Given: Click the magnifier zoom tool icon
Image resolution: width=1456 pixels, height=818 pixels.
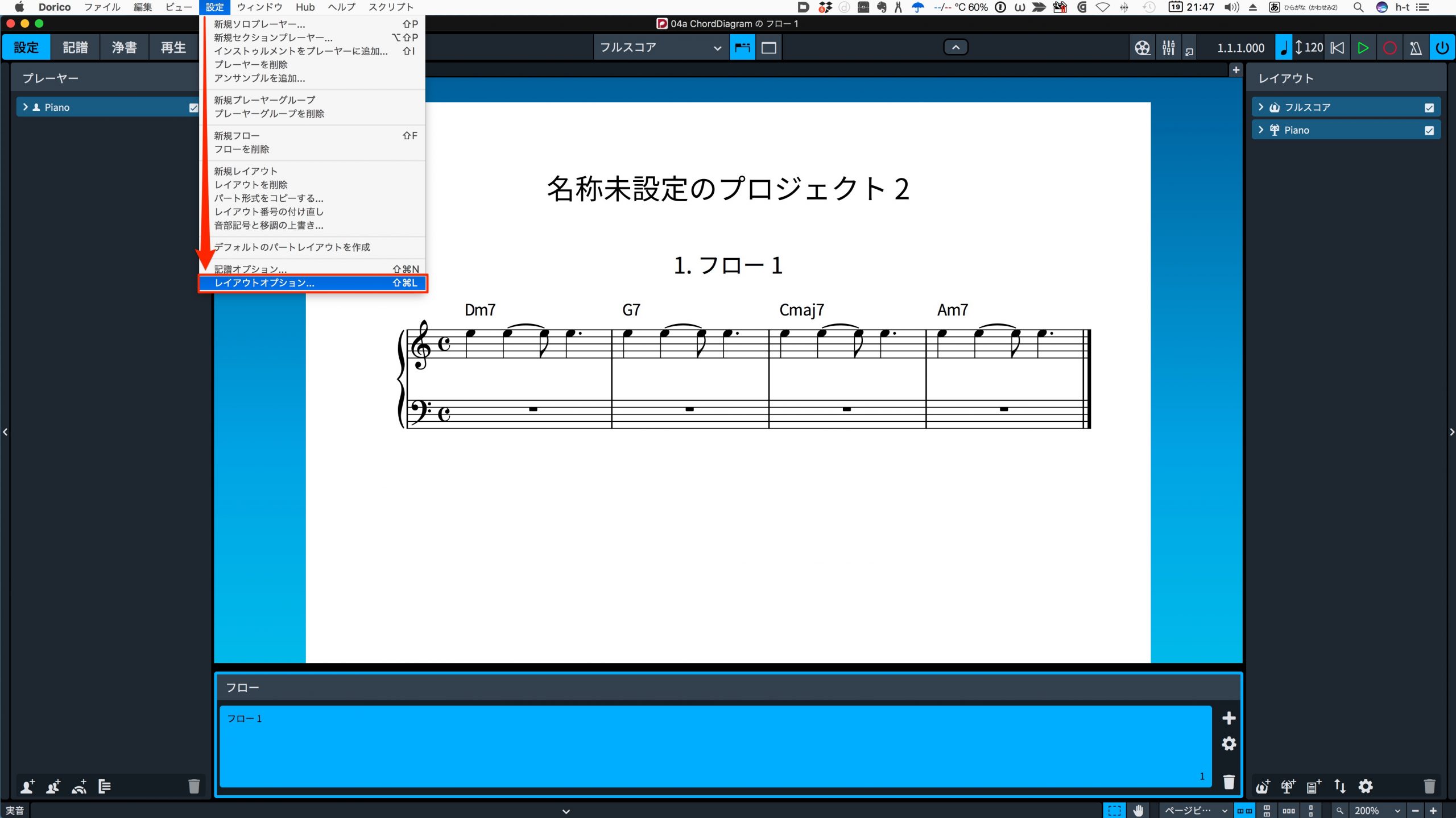Looking at the screenshot, I should 1339,811.
